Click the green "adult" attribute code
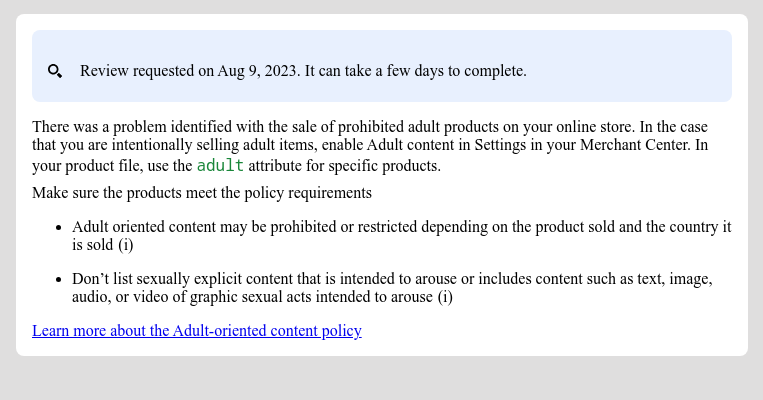763x400 pixels. 220,165
